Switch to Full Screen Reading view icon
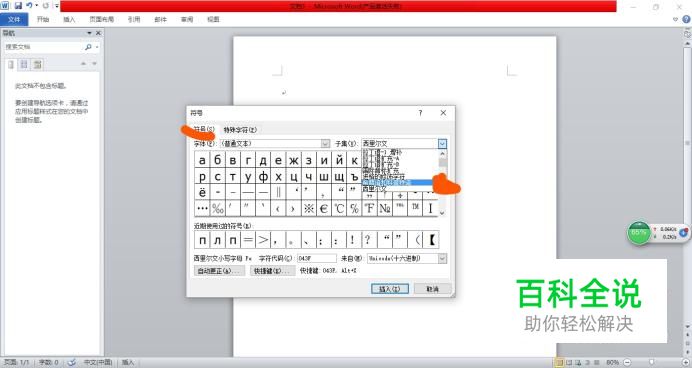This screenshot has width=692, height=368. (x=569, y=362)
